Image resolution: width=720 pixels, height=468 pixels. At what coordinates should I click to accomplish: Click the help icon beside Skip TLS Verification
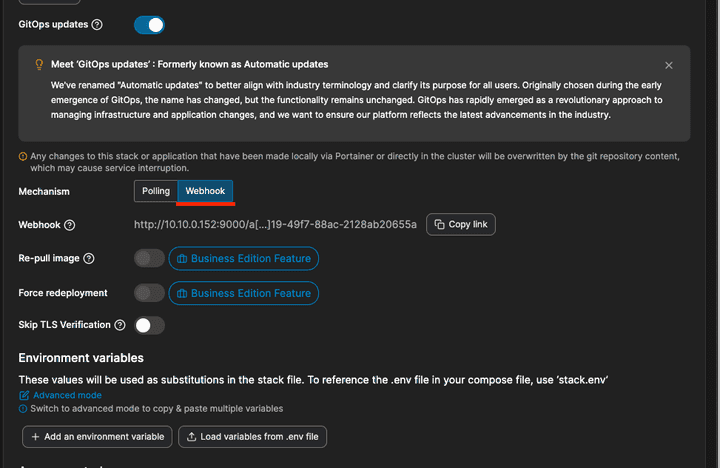click(x=120, y=325)
